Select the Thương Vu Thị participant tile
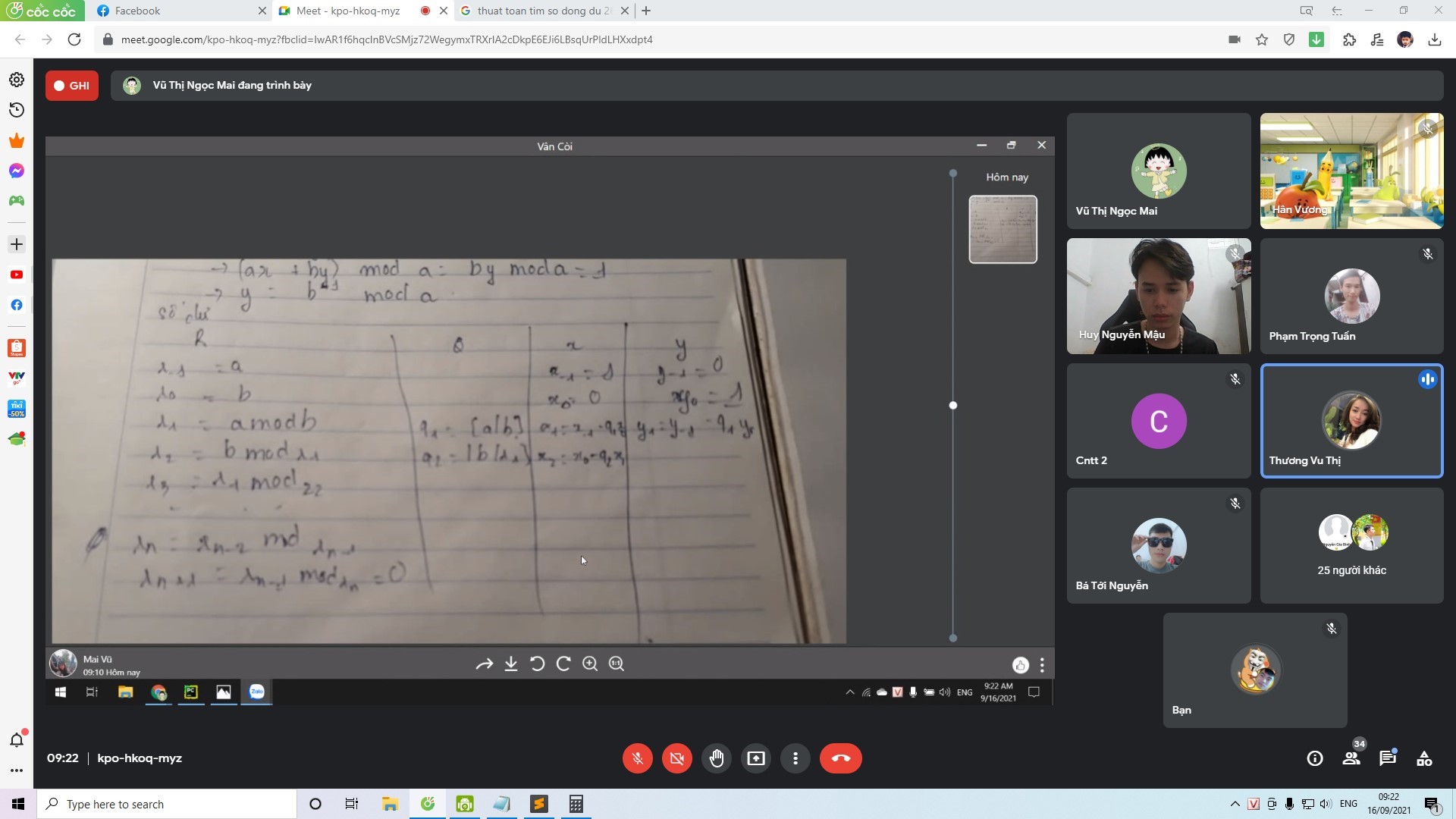 [x=1351, y=421]
